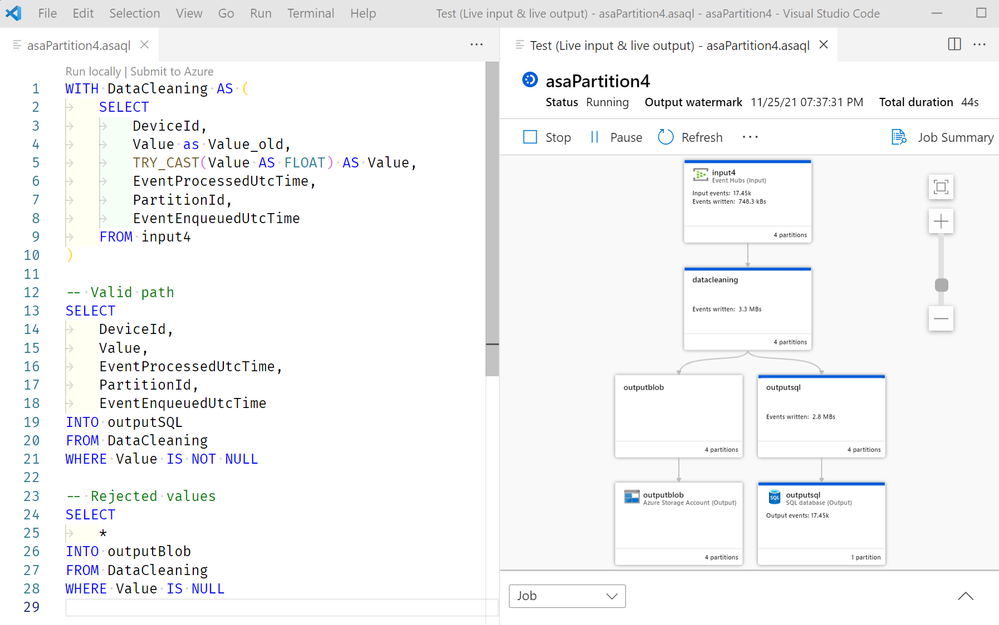Image resolution: width=999 pixels, height=625 pixels.
Task: Click the editor vertical scrollbar thumb
Action: [x=491, y=219]
